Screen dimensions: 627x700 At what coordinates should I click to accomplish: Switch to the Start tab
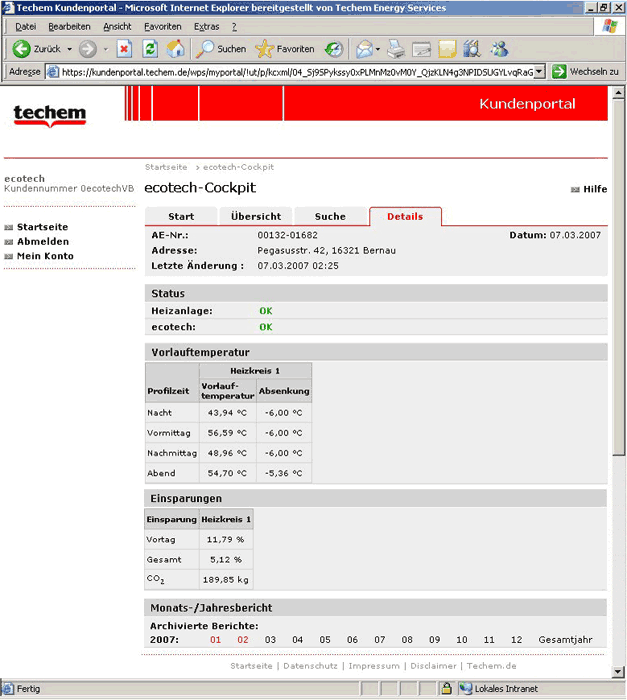click(x=181, y=217)
